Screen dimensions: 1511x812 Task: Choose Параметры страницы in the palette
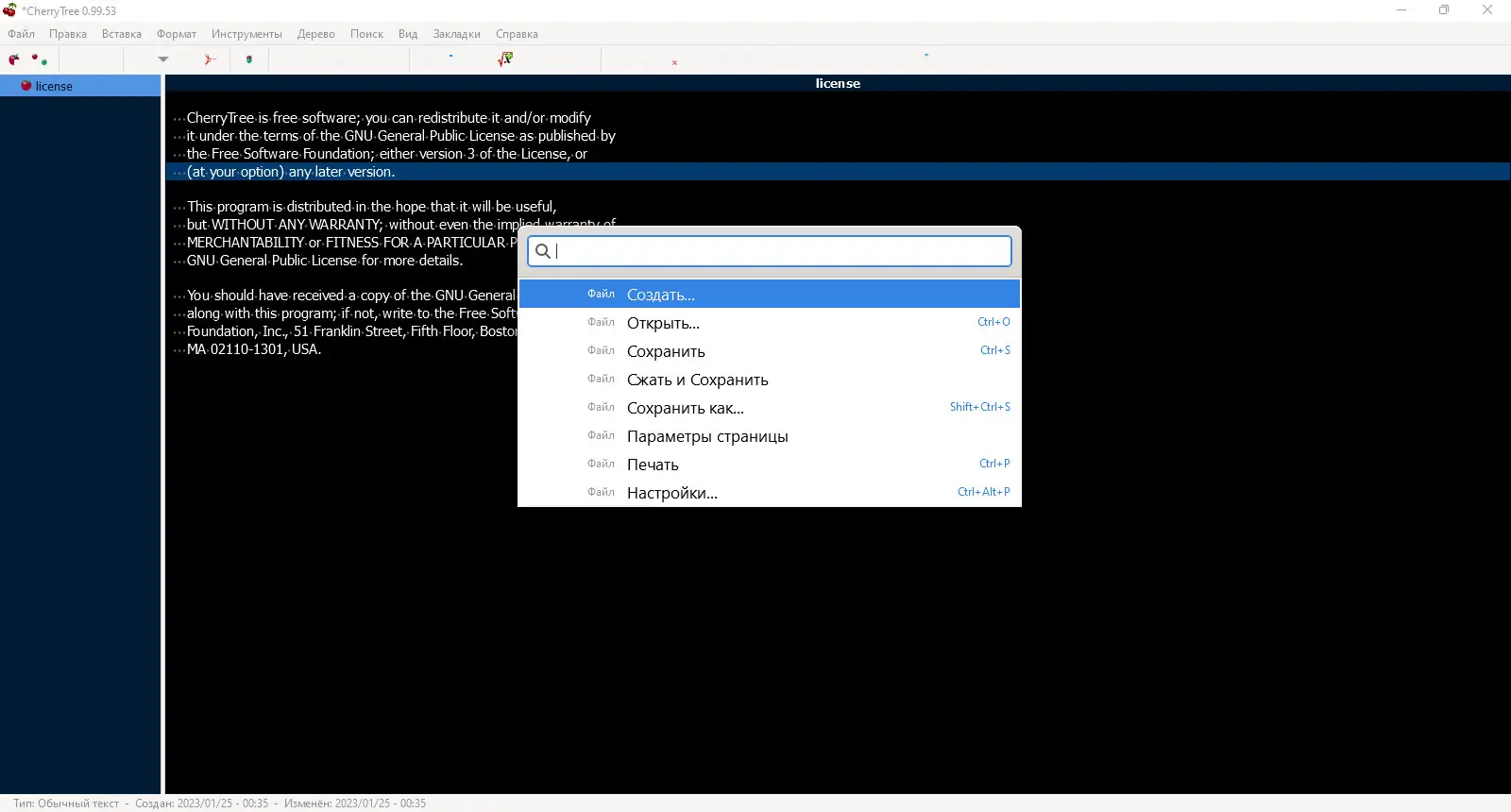click(x=770, y=435)
